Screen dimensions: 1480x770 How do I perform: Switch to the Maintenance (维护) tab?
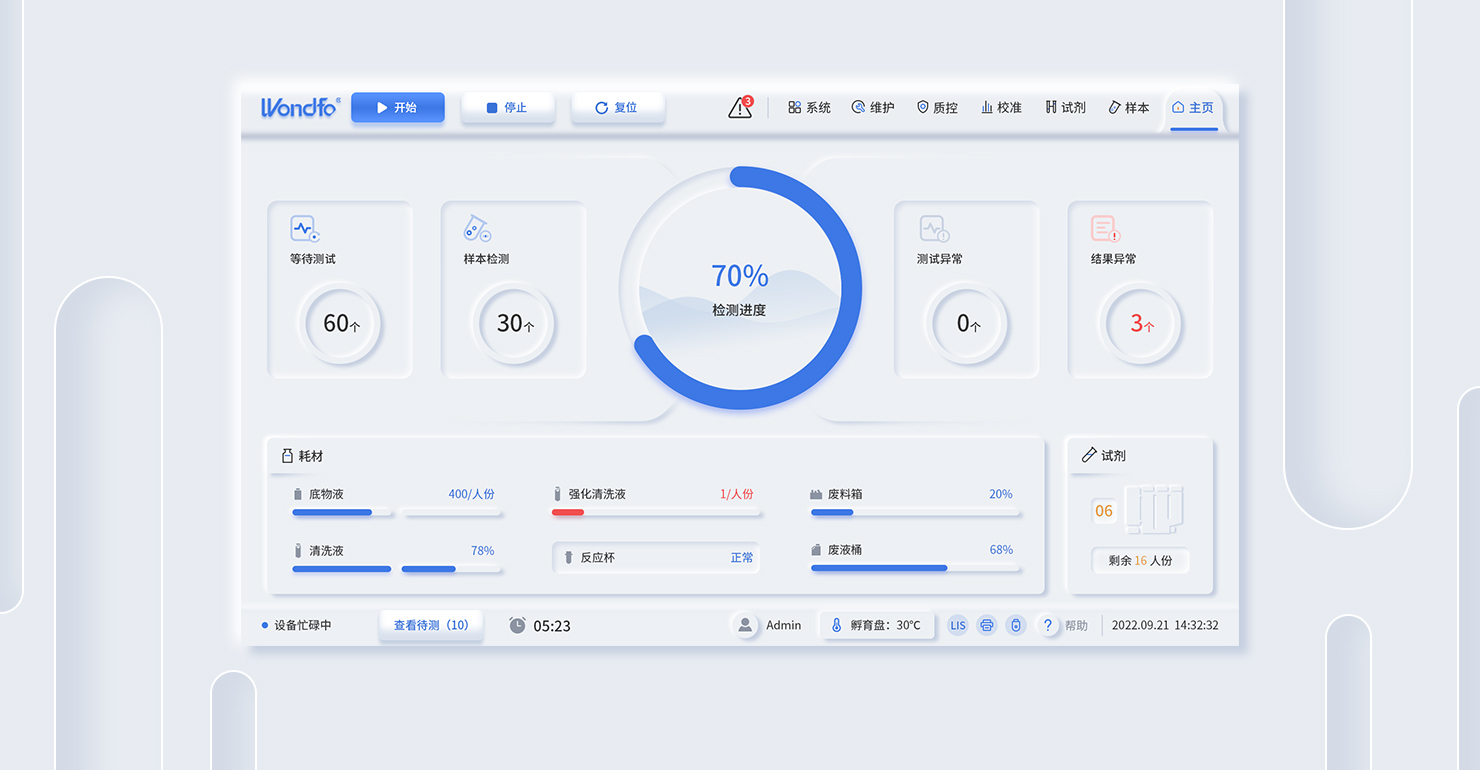873,108
